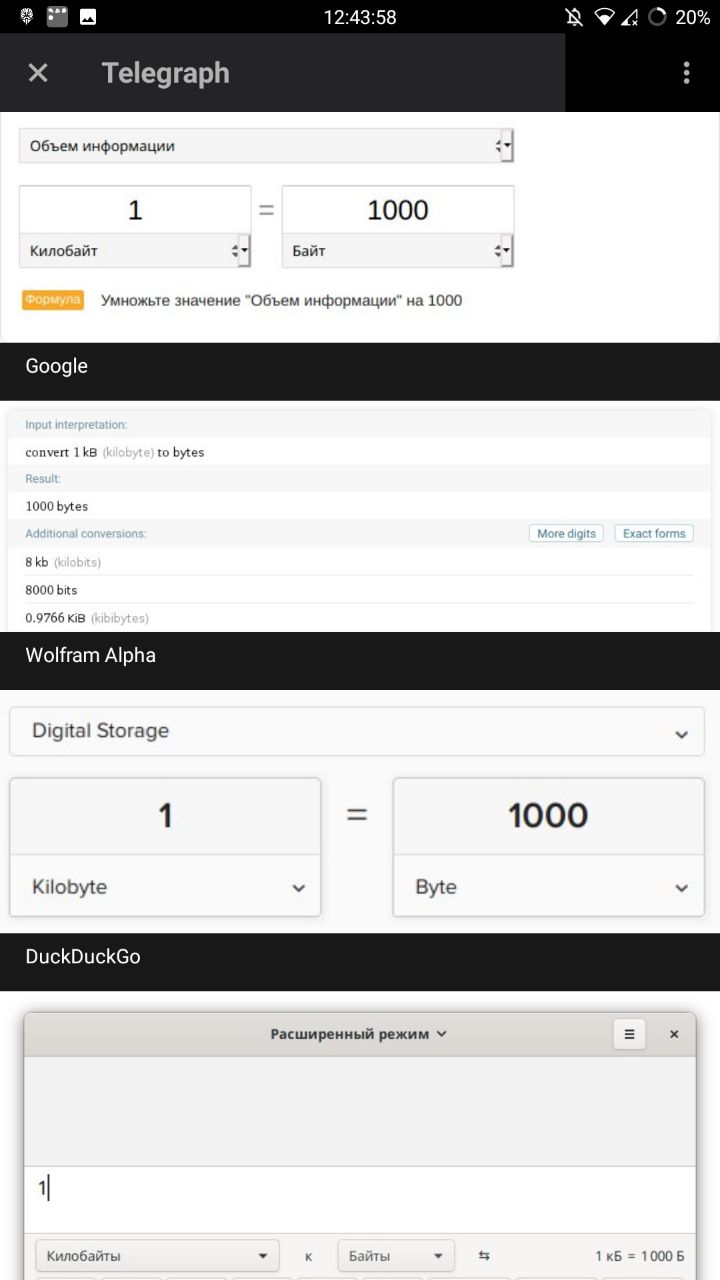The width and height of the screenshot is (720, 1280).
Task: Close the Telegraph page with X
Action: (38, 72)
